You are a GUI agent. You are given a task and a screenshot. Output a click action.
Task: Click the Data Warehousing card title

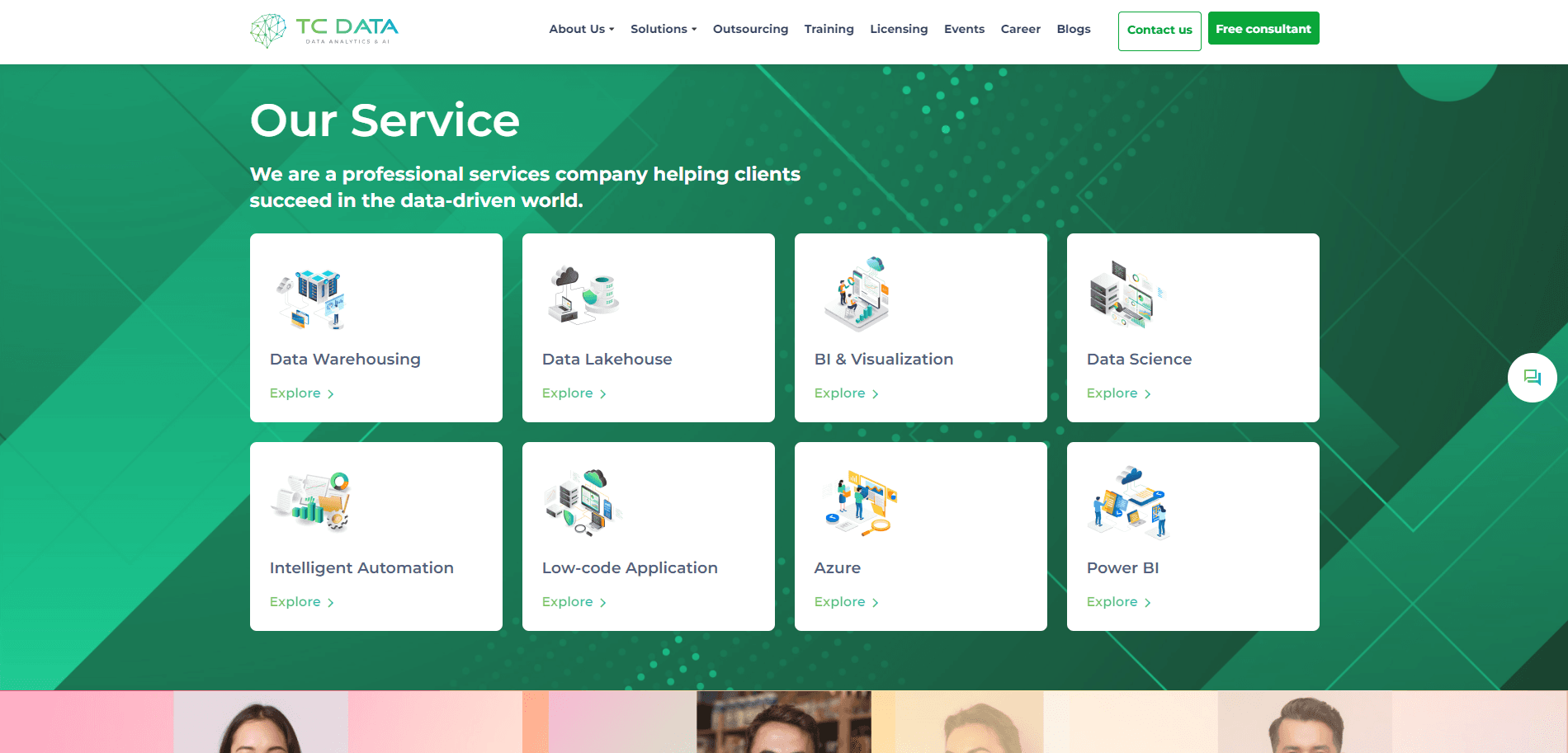[345, 360]
